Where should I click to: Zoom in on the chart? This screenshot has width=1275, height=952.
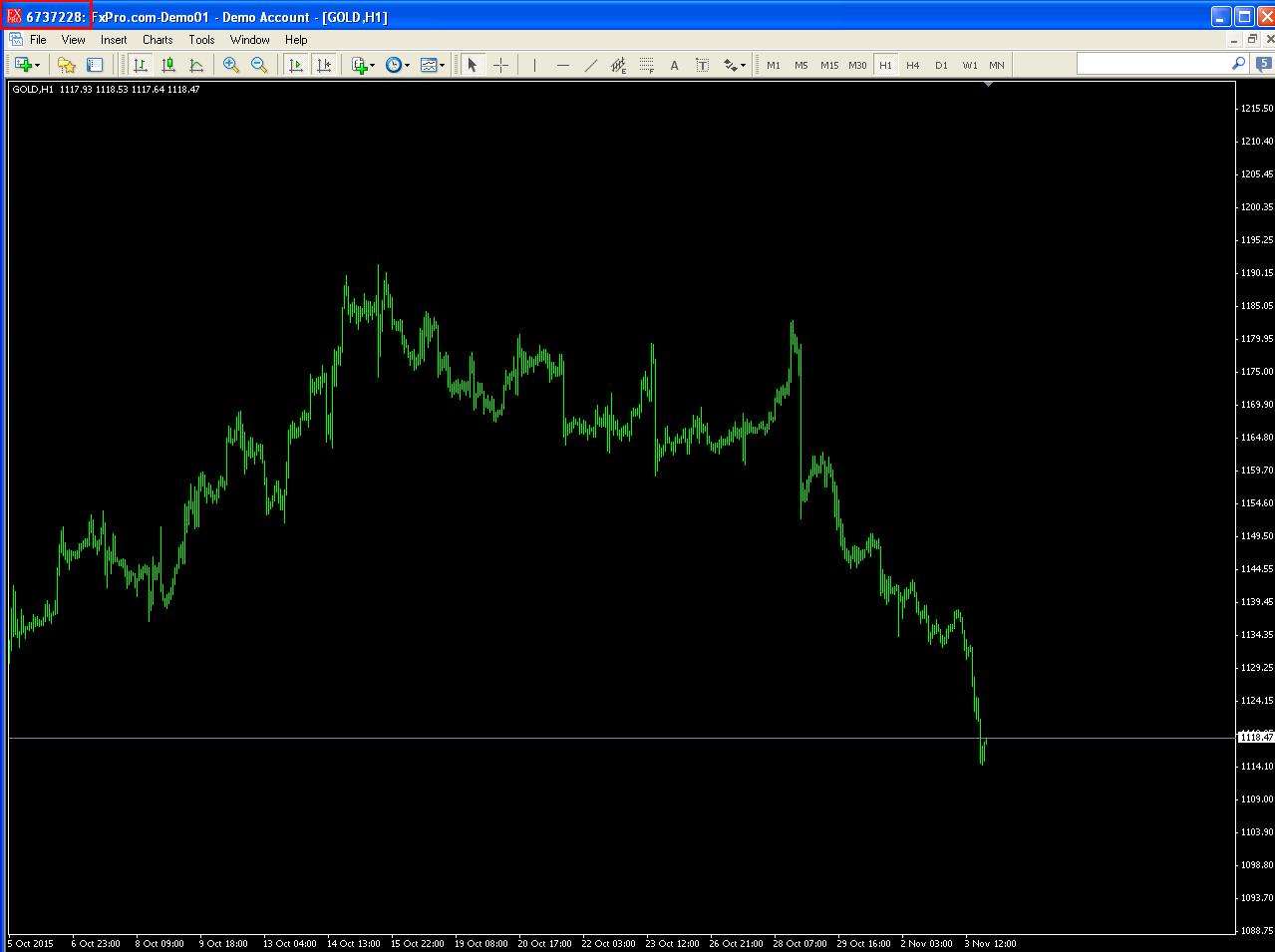231,65
